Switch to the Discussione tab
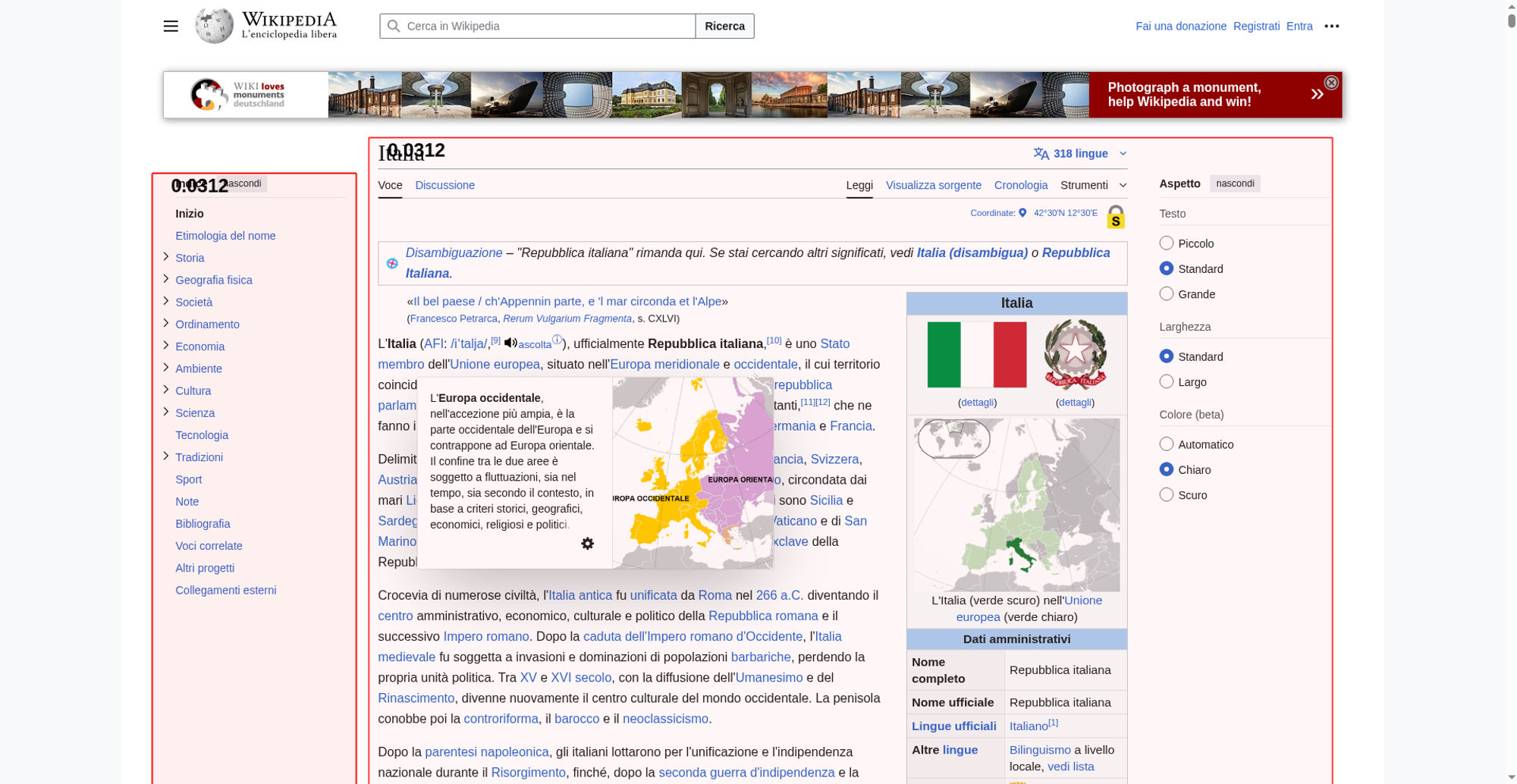Screen dimensions: 1517x784 pos(444,185)
